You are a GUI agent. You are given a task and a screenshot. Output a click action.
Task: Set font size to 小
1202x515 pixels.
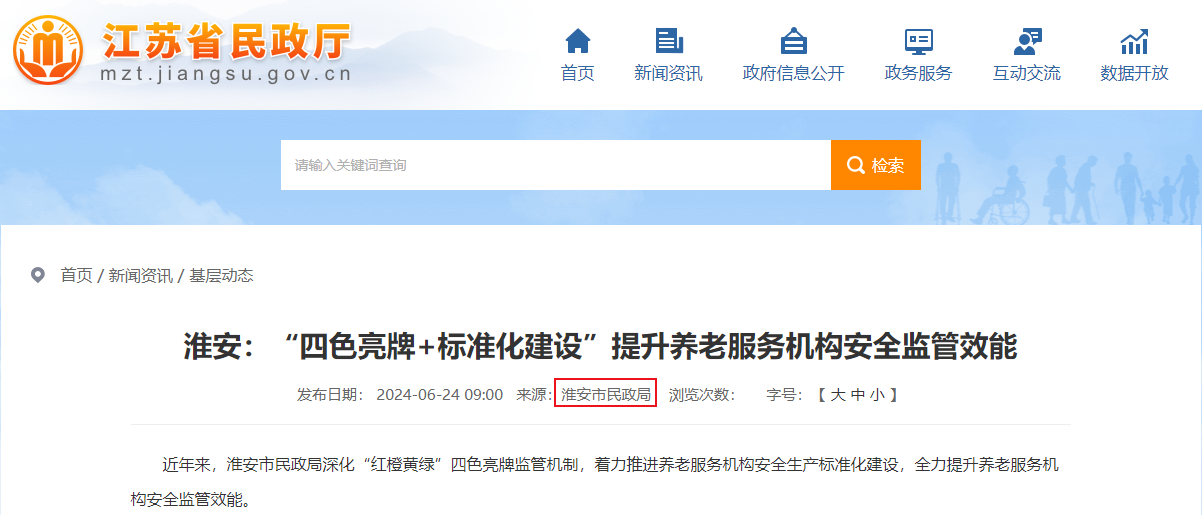click(876, 395)
